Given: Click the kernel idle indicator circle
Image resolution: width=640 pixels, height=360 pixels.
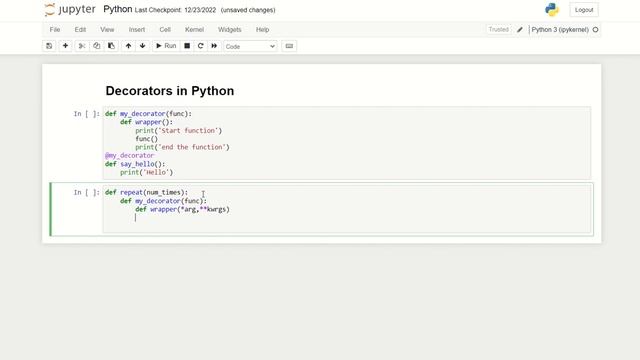Looking at the screenshot, I should (596, 30).
